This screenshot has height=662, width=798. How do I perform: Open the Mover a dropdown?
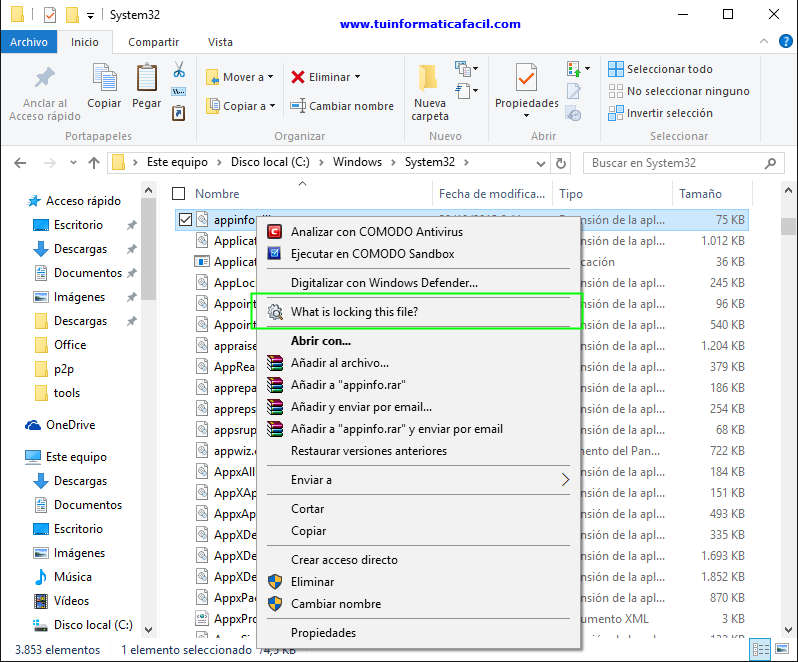240,77
